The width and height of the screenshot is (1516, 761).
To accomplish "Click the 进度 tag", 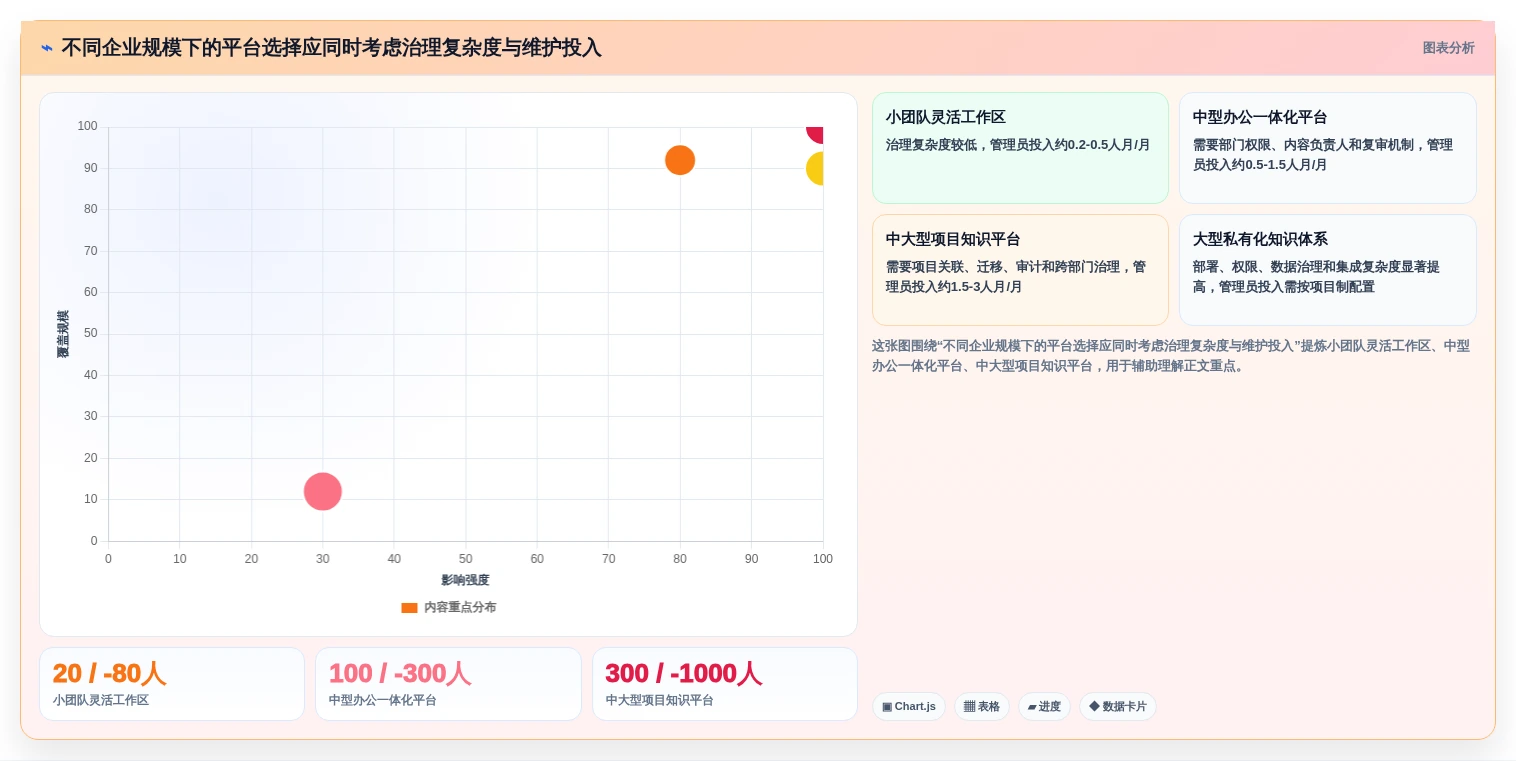I will point(1044,706).
